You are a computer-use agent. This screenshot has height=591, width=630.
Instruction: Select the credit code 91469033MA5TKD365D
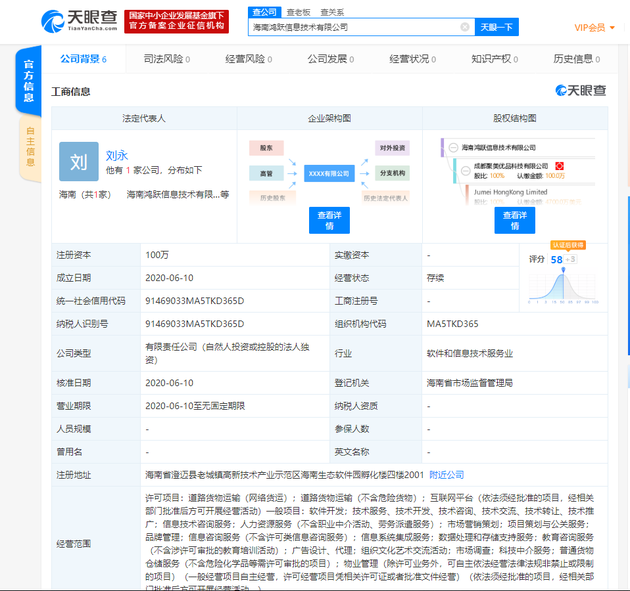pos(194,301)
